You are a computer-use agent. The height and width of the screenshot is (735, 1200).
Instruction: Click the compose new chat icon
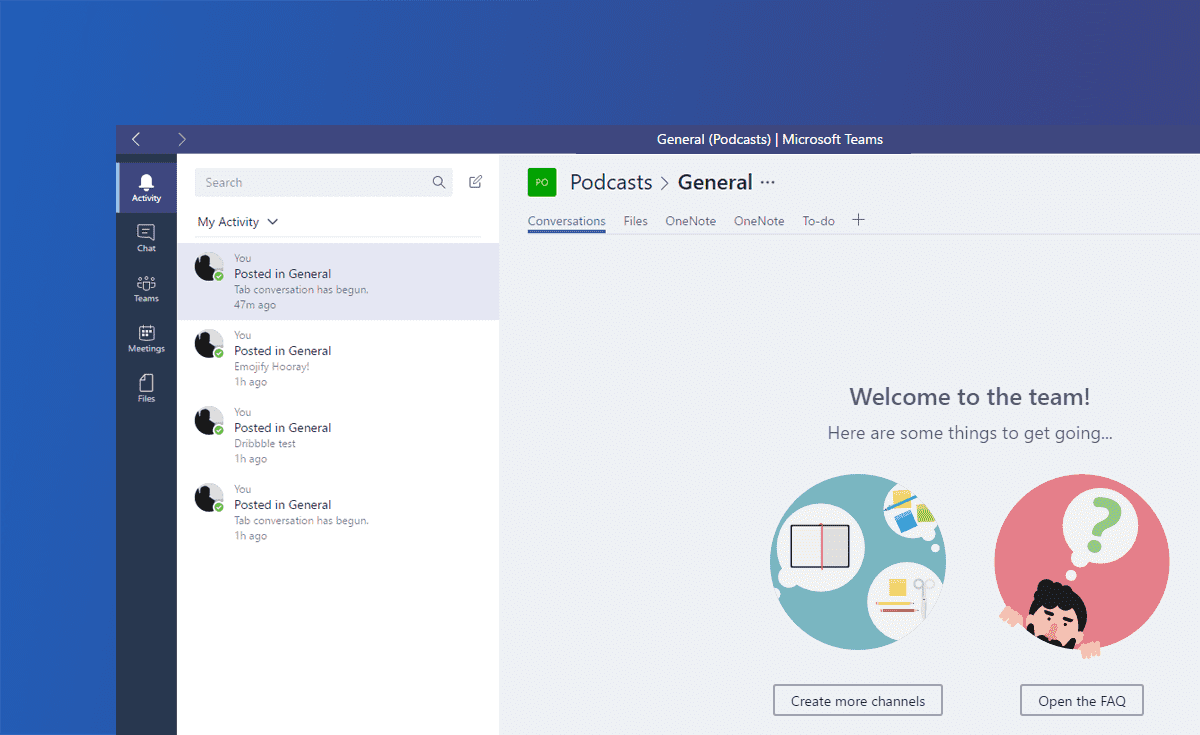click(475, 182)
